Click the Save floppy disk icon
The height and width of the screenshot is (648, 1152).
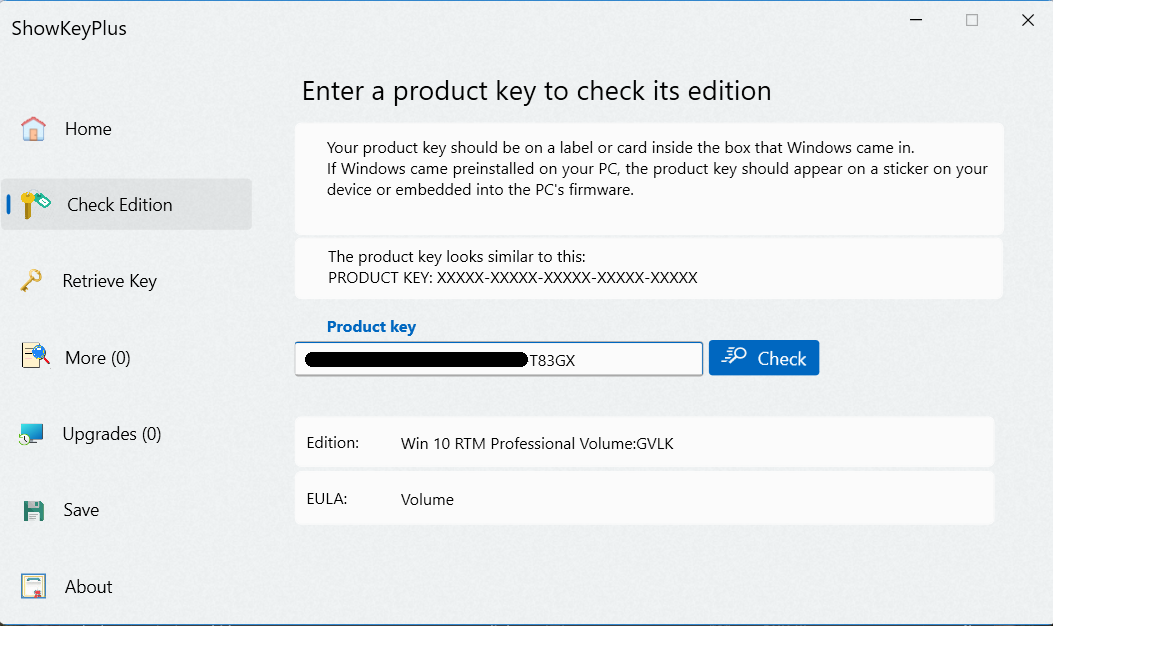click(34, 511)
